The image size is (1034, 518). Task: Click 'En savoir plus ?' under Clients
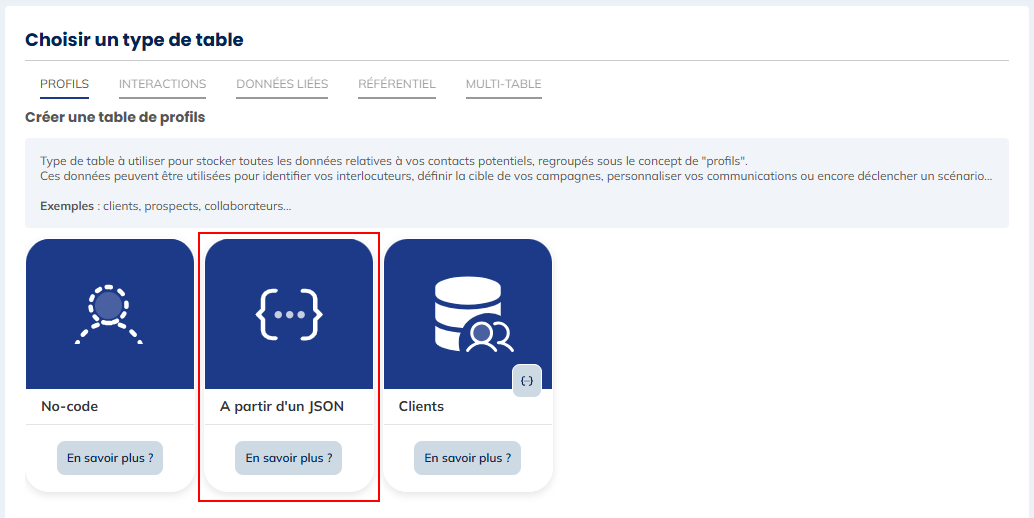point(467,458)
